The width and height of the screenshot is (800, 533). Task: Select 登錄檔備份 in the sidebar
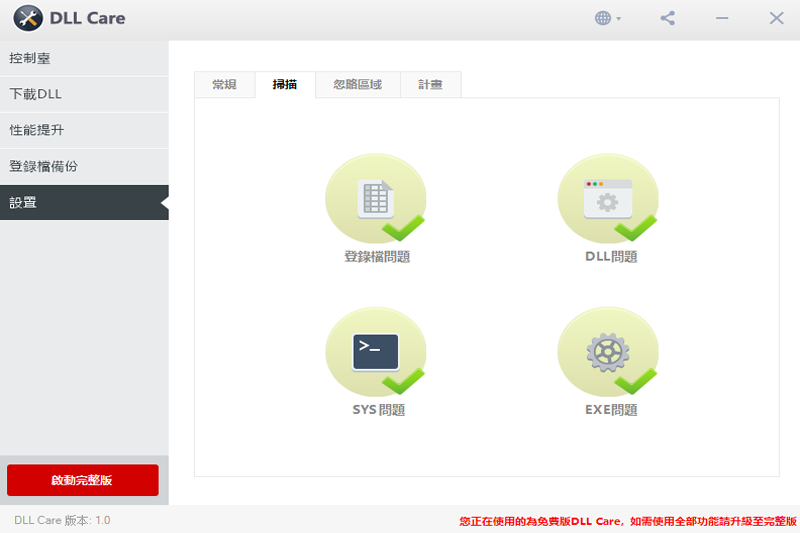tap(84, 167)
